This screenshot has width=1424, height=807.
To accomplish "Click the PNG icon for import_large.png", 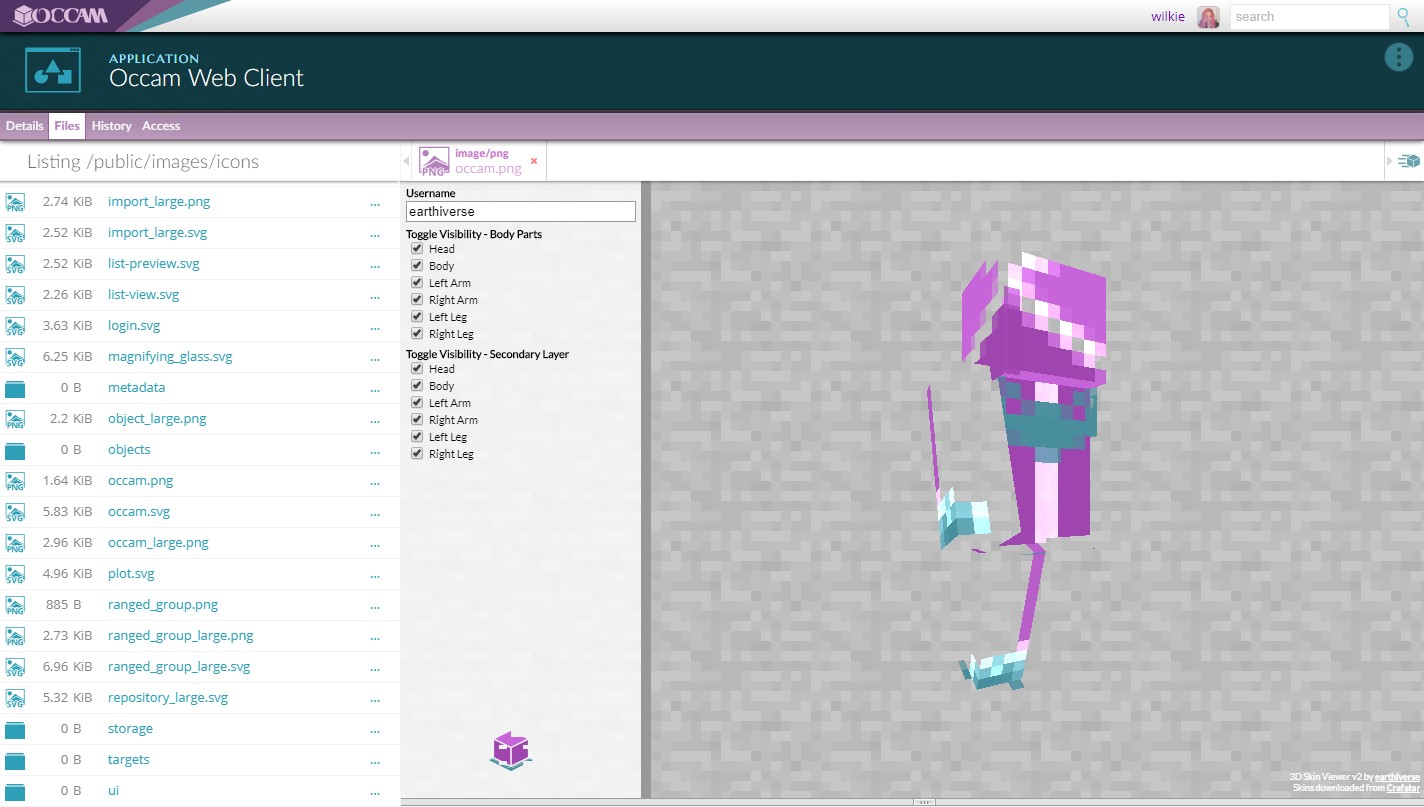I will (x=15, y=202).
